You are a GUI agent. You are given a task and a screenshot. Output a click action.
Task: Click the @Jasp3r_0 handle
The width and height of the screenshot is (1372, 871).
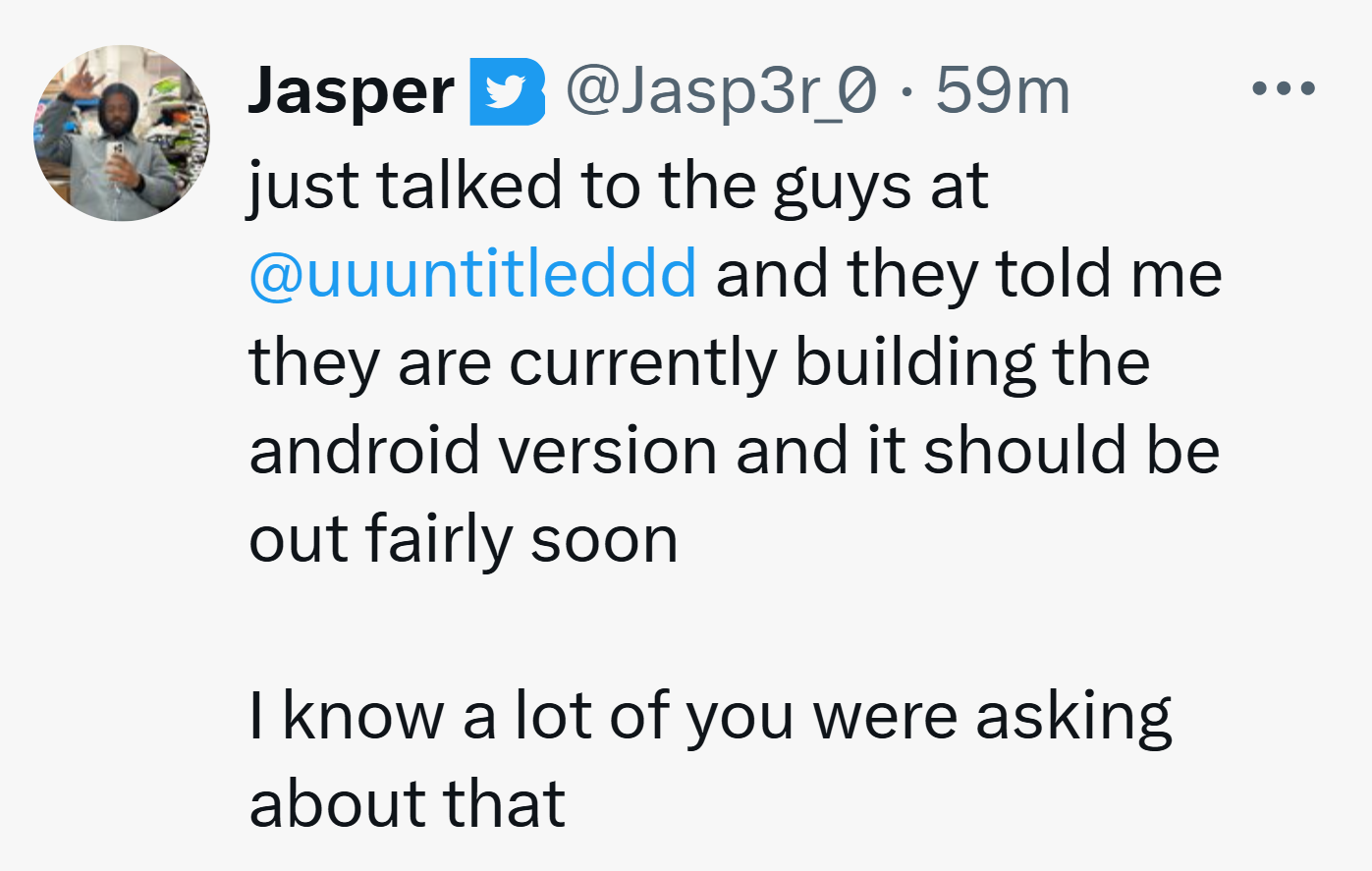(x=721, y=91)
